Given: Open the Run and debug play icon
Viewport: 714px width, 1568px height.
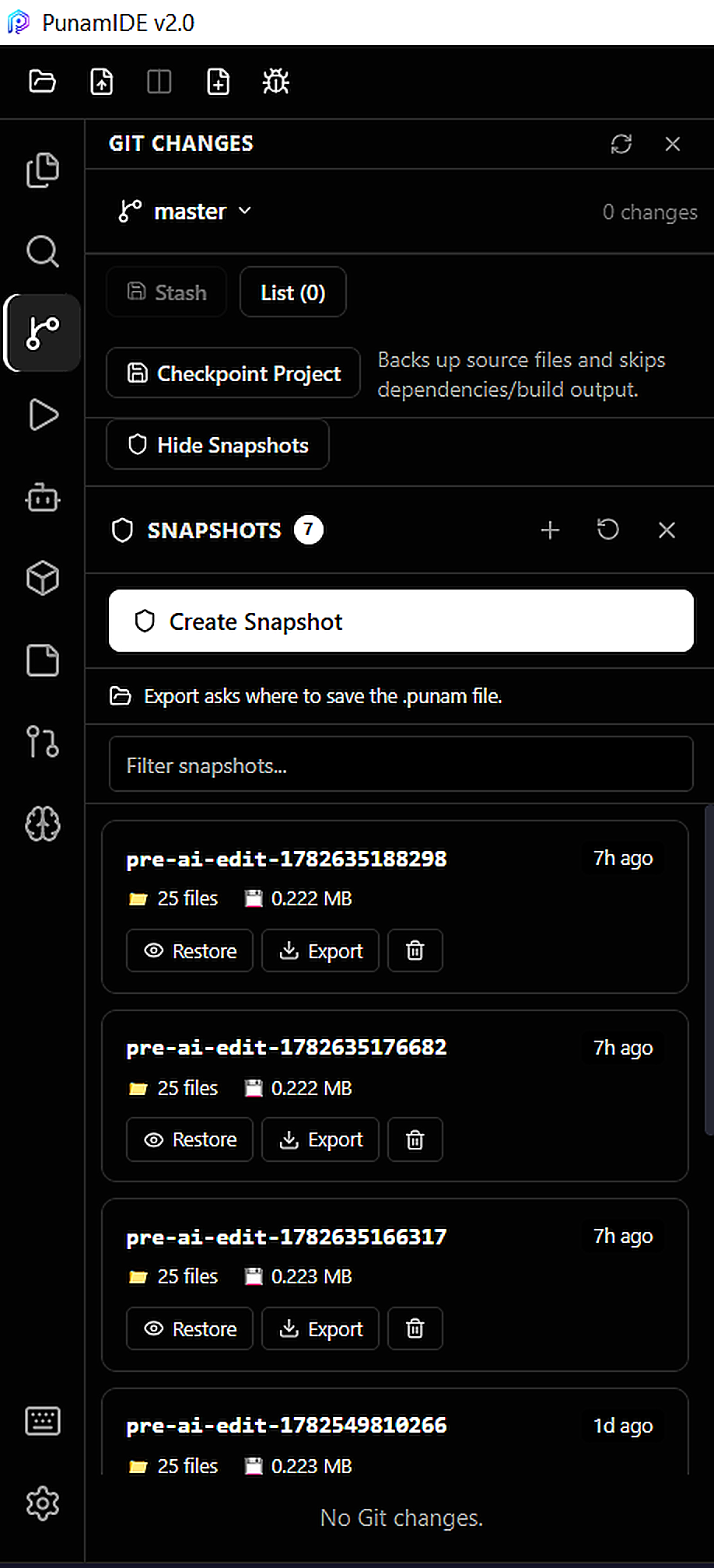Looking at the screenshot, I should pos(42,415).
